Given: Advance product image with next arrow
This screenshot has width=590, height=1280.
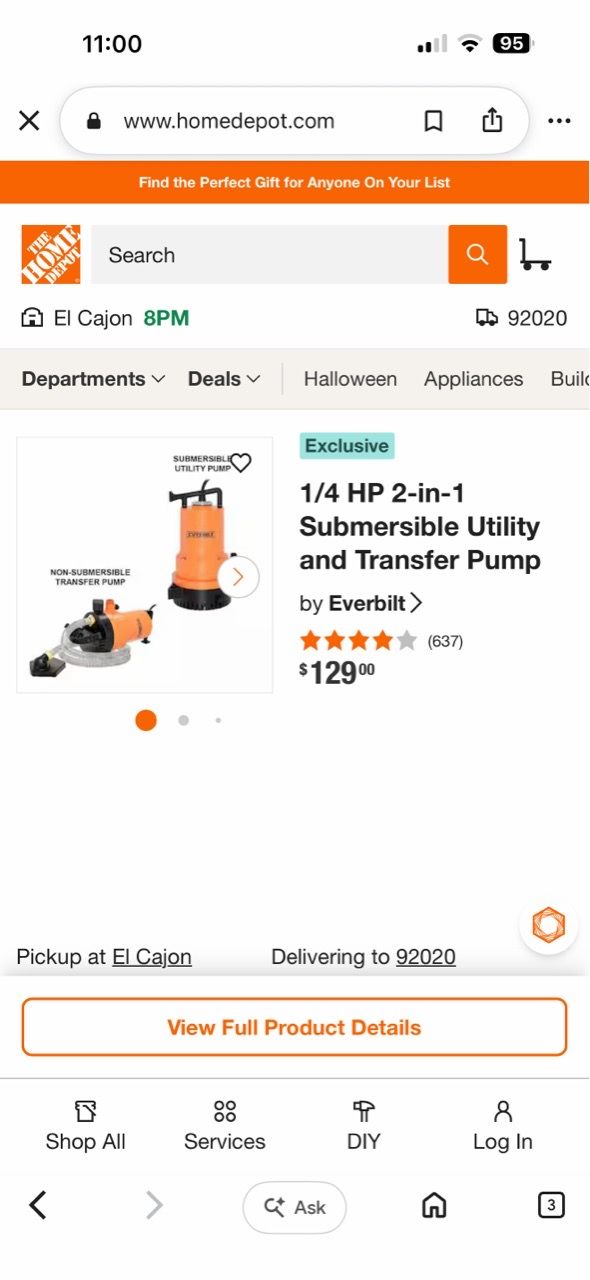Looking at the screenshot, I should click(237, 576).
